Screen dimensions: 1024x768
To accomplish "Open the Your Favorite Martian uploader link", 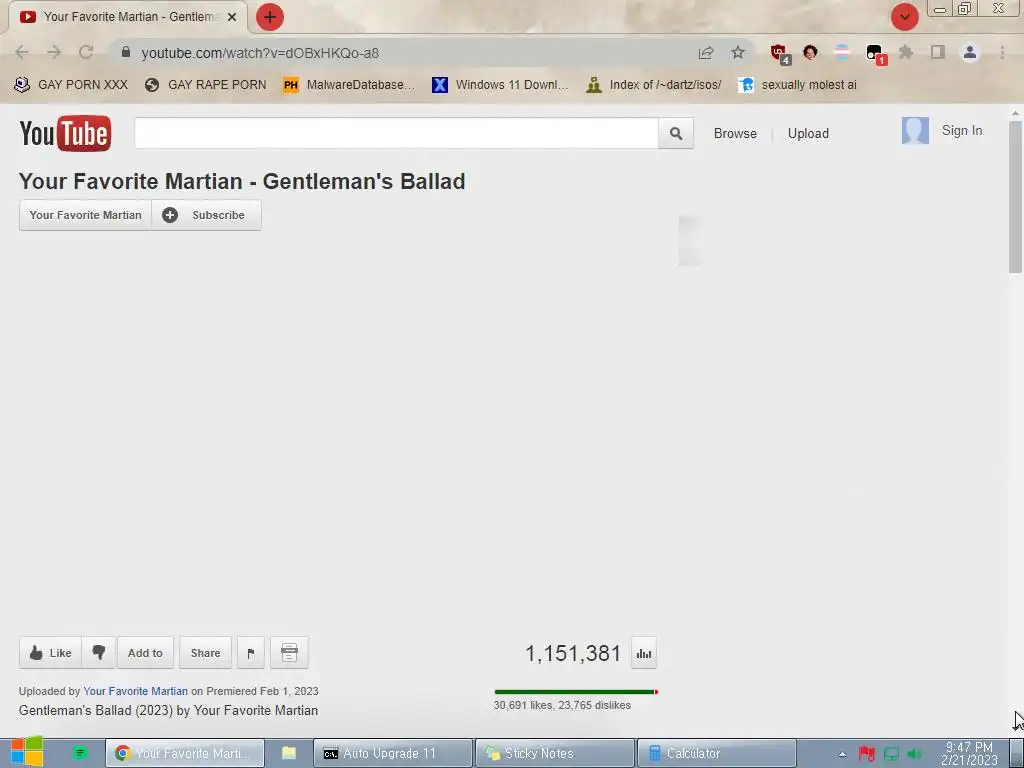I will tap(135, 691).
